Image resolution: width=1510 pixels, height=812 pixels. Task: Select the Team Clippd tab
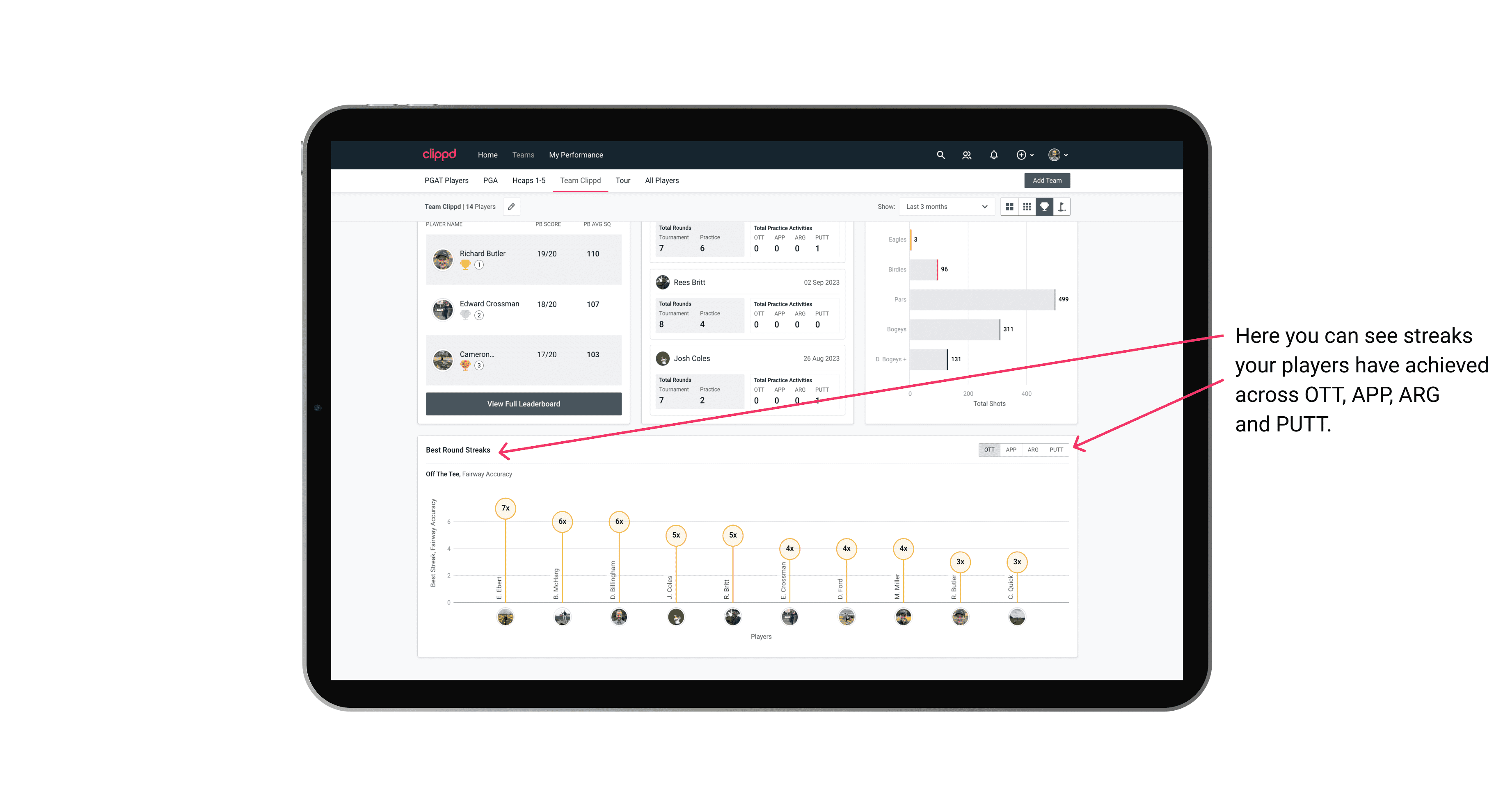tap(579, 180)
